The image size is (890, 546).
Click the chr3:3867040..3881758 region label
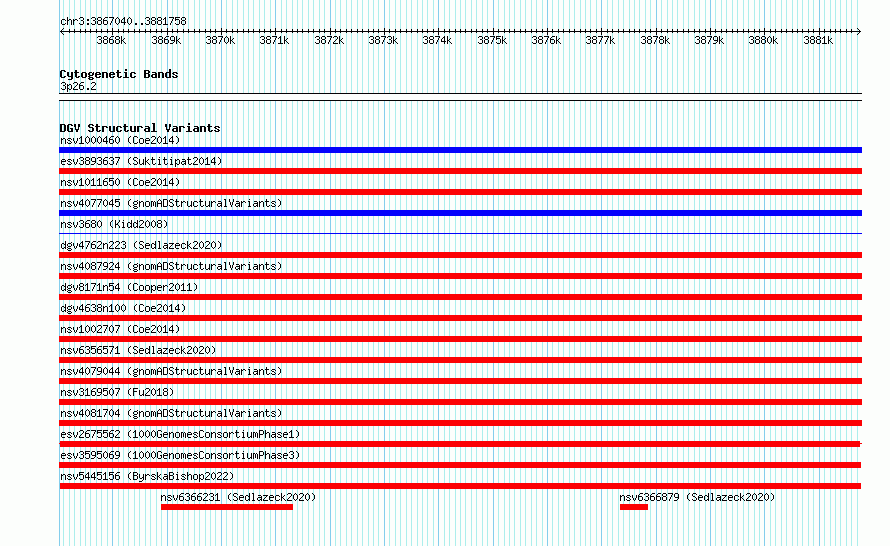click(123, 21)
